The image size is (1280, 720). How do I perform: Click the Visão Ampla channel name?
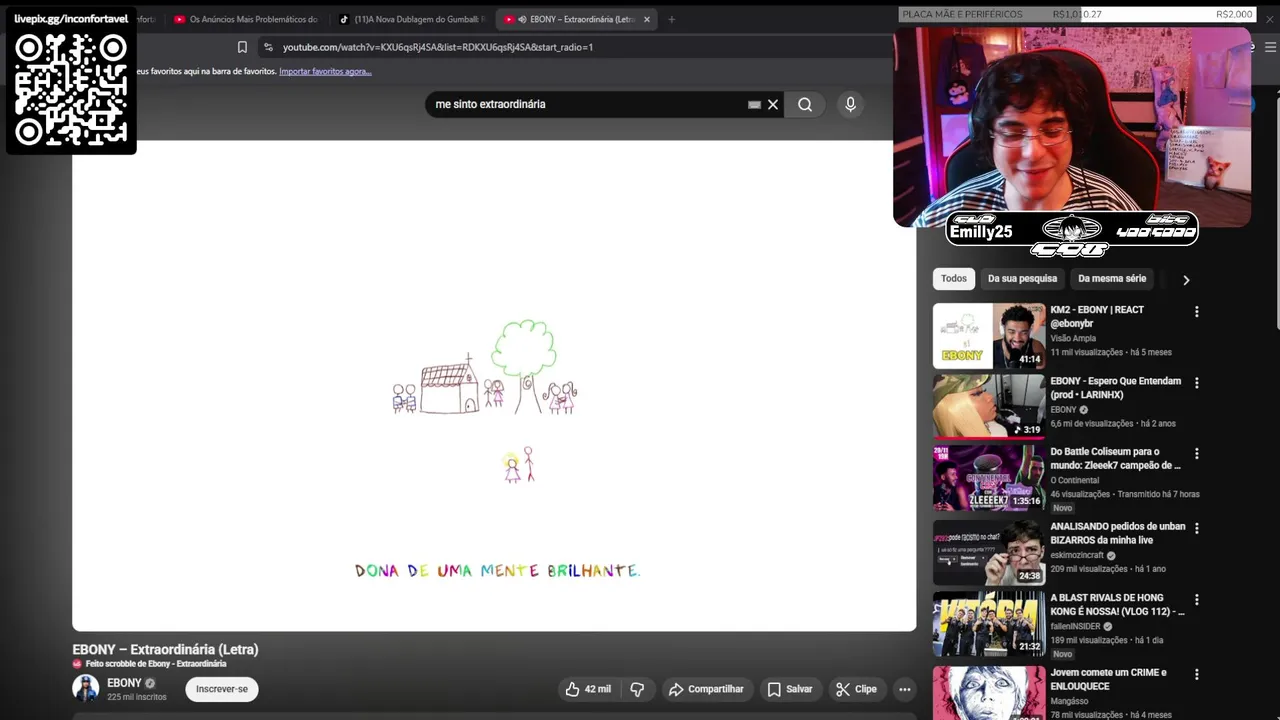click(1073, 338)
